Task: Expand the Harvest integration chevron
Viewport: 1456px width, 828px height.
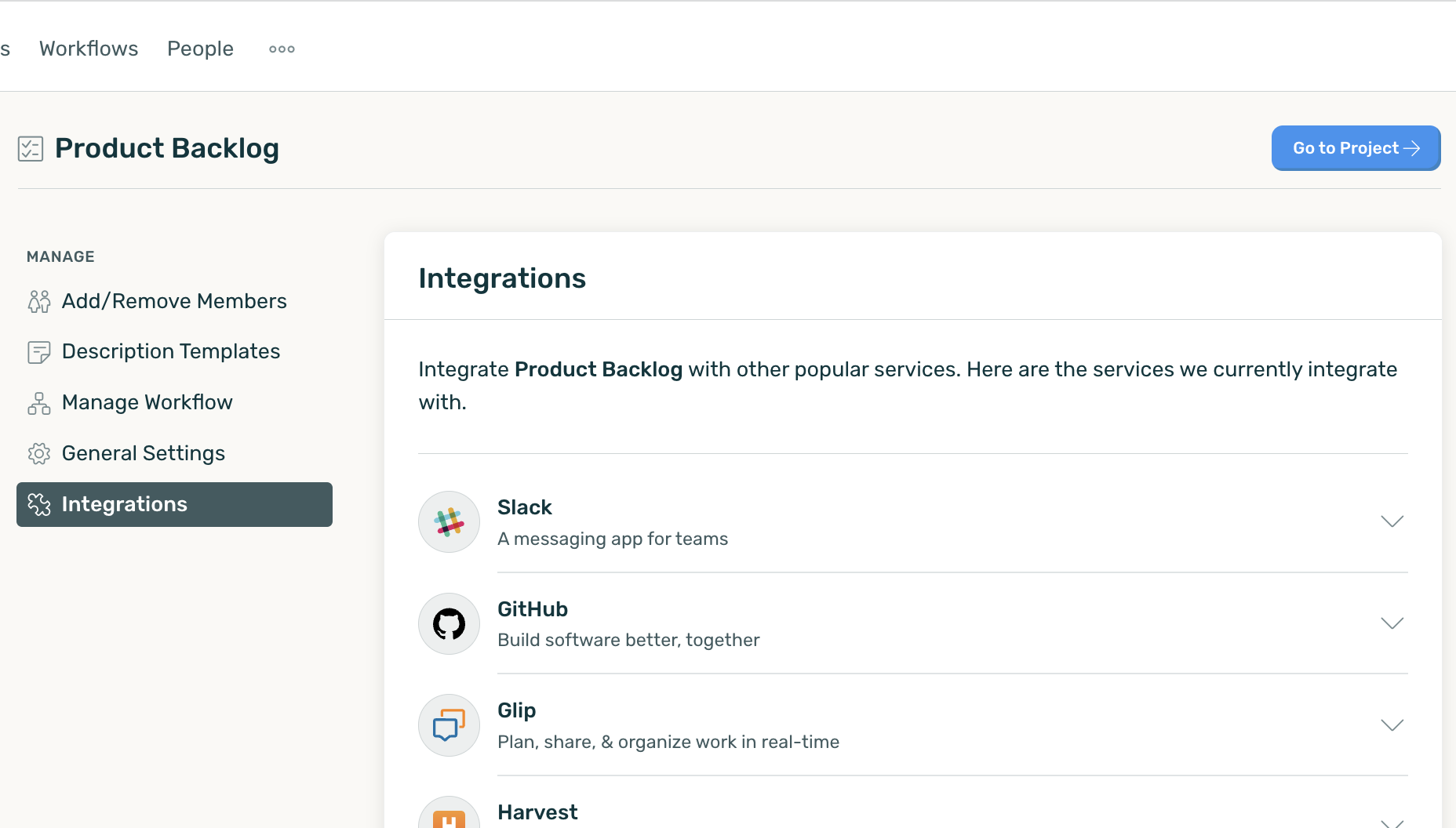Action: point(1392,822)
